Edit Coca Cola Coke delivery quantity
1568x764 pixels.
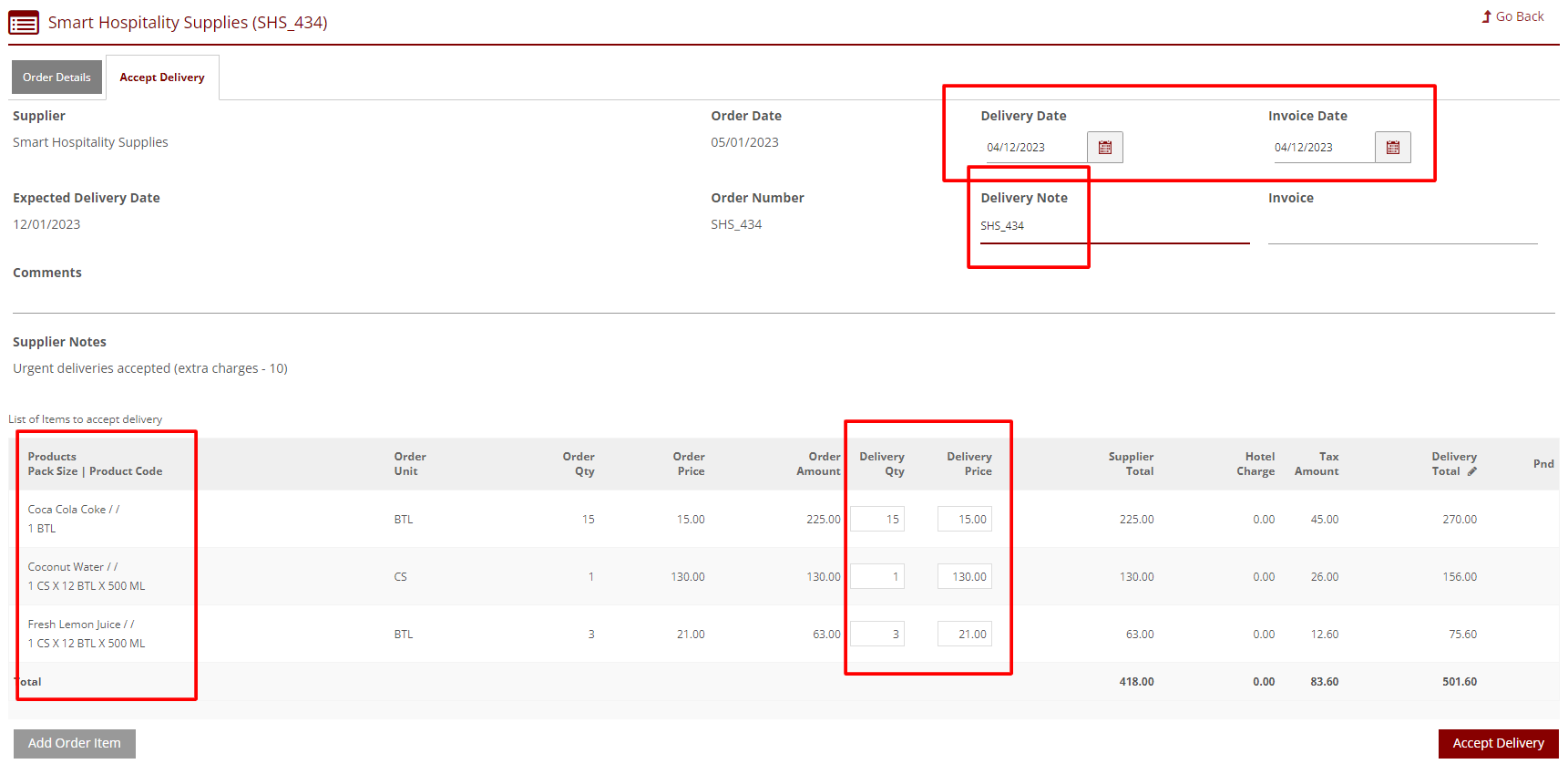[877, 520]
